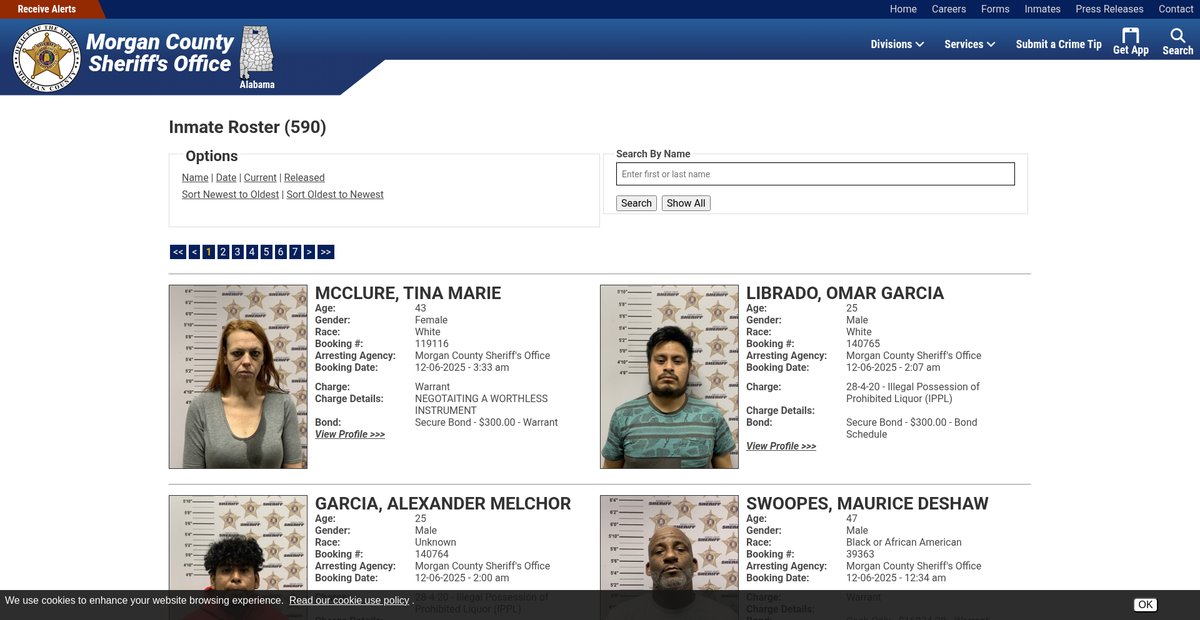Click the name MCCLURE, TINA MARIE

click(x=408, y=293)
